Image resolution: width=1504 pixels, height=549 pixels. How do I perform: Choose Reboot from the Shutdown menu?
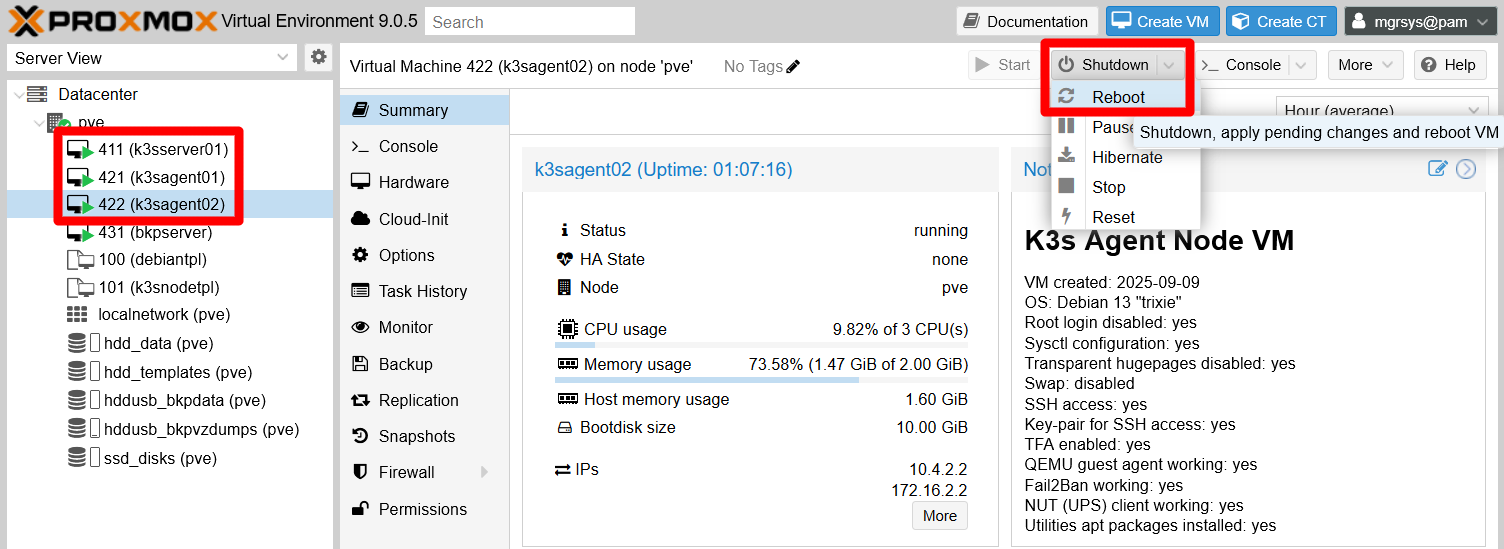pos(1118,97)
